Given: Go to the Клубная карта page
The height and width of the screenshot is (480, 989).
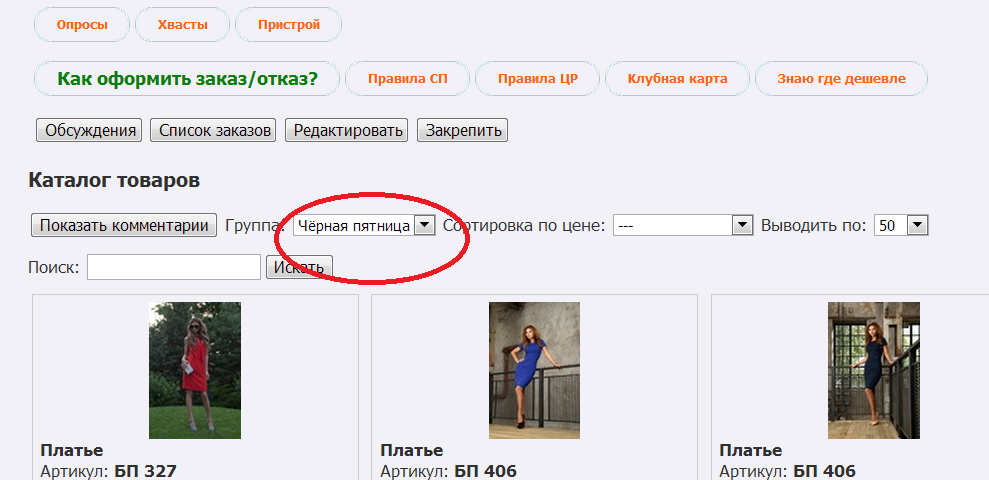Looking at the screenshot, I should point(677,78).
